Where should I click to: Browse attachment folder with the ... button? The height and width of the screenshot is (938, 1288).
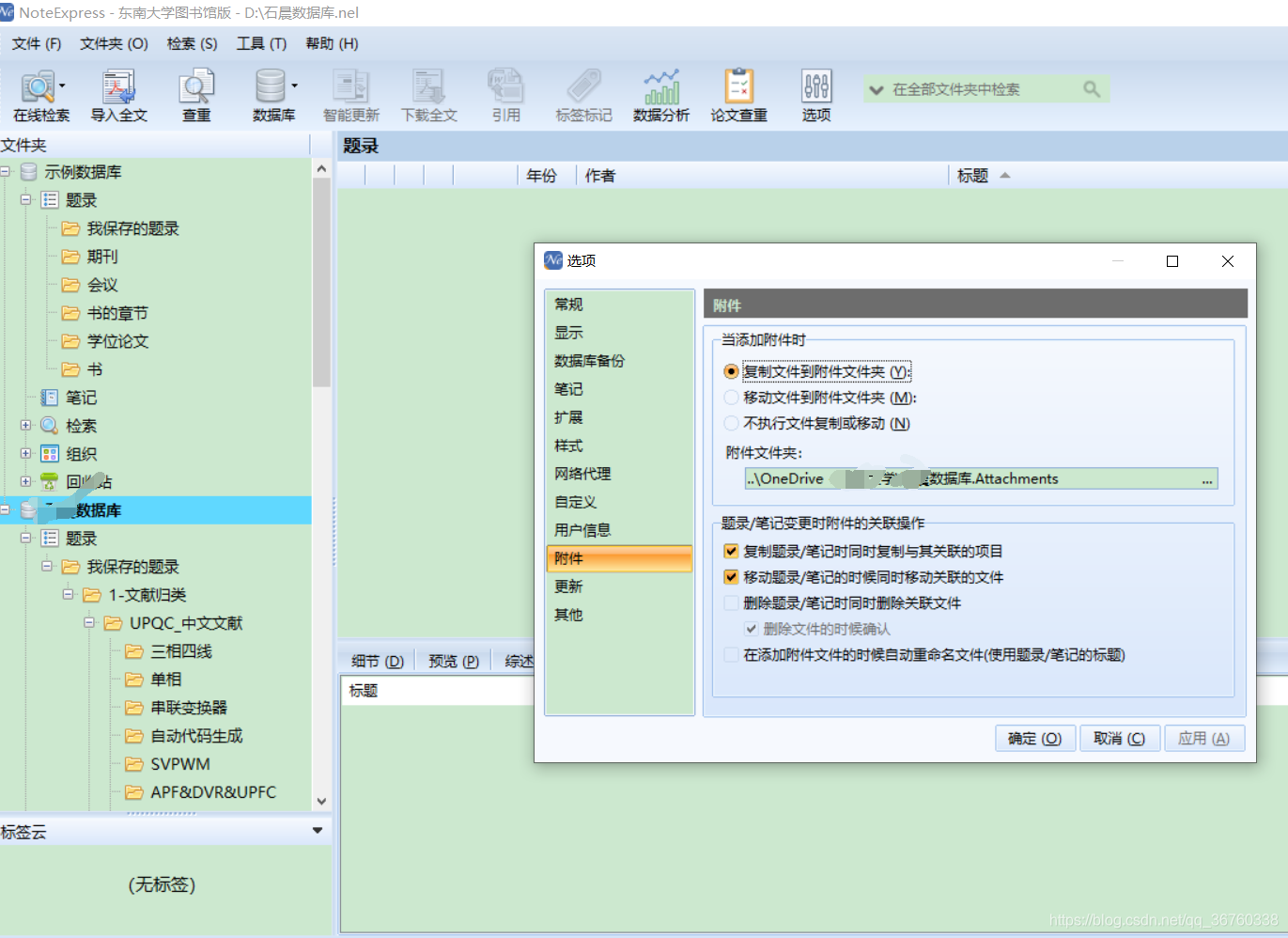(1207, 479)
